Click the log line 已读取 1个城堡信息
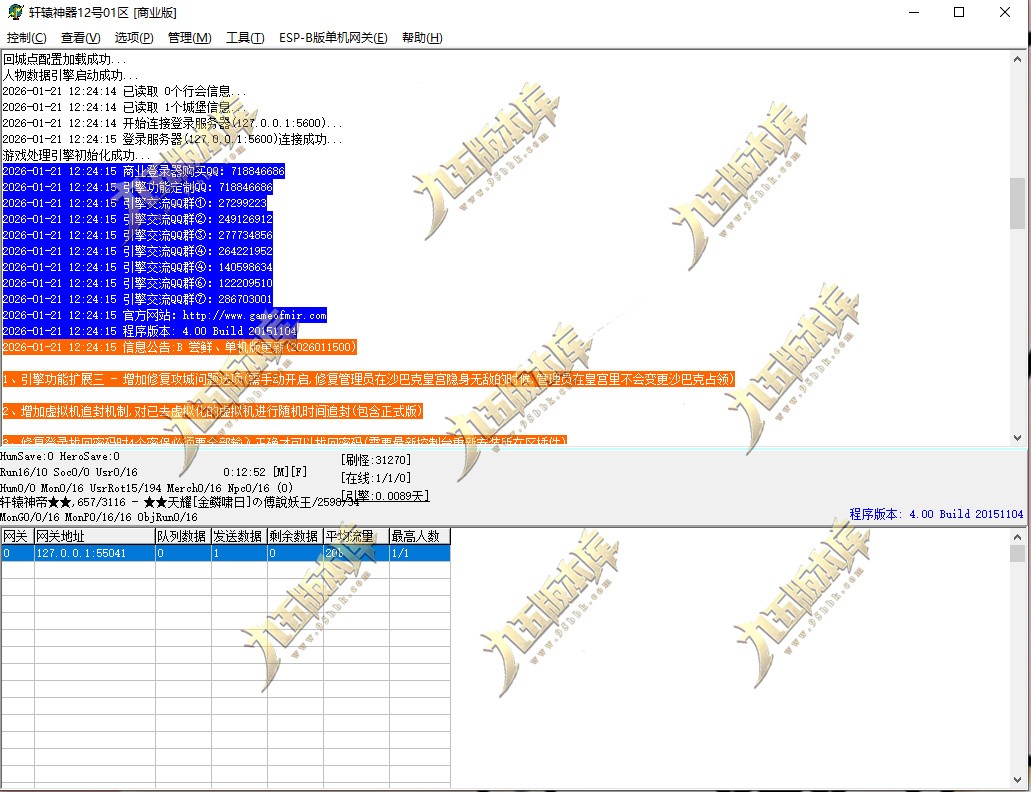 (124, 107)
